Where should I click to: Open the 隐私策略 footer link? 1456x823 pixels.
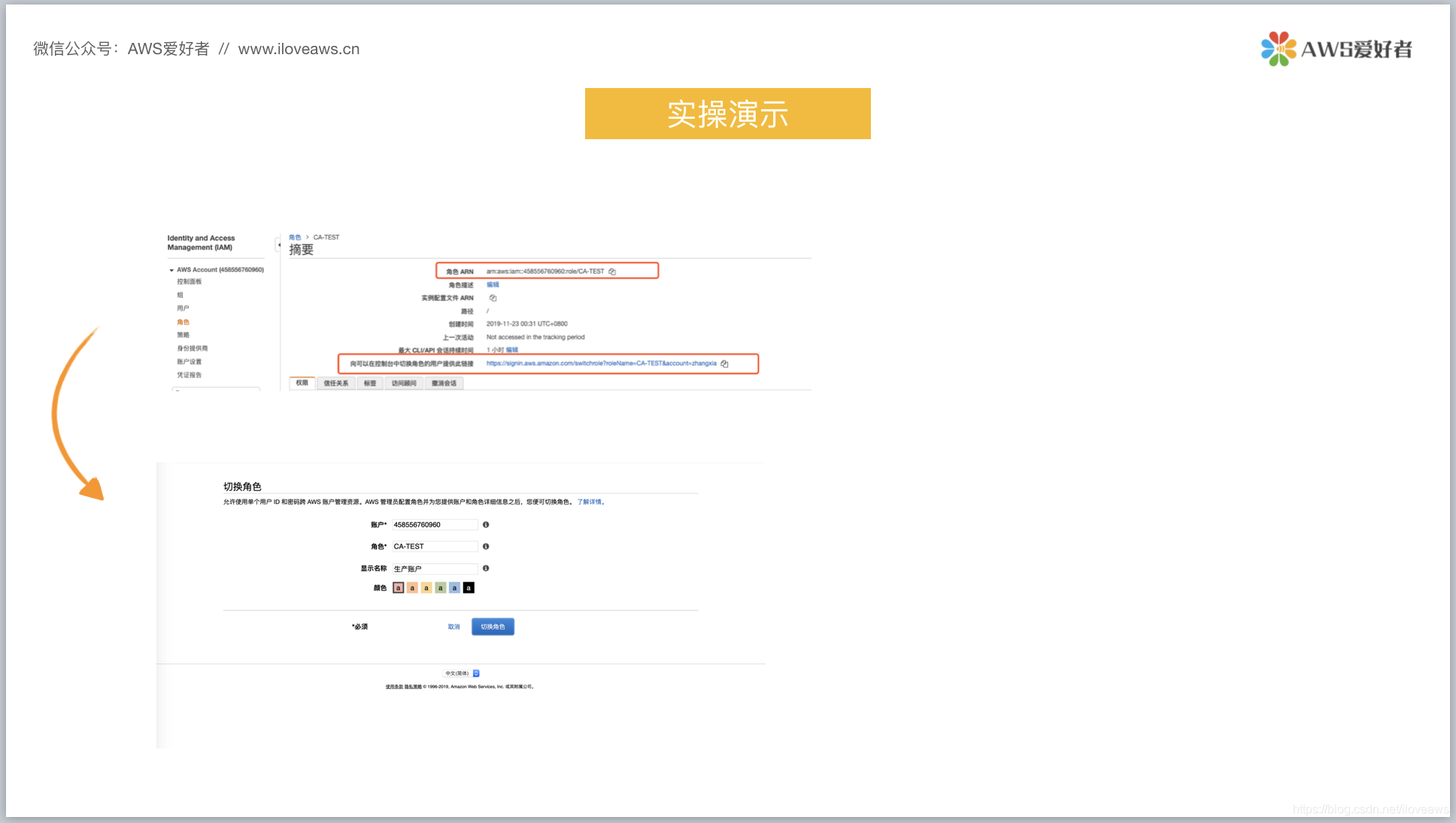(413, 686)
